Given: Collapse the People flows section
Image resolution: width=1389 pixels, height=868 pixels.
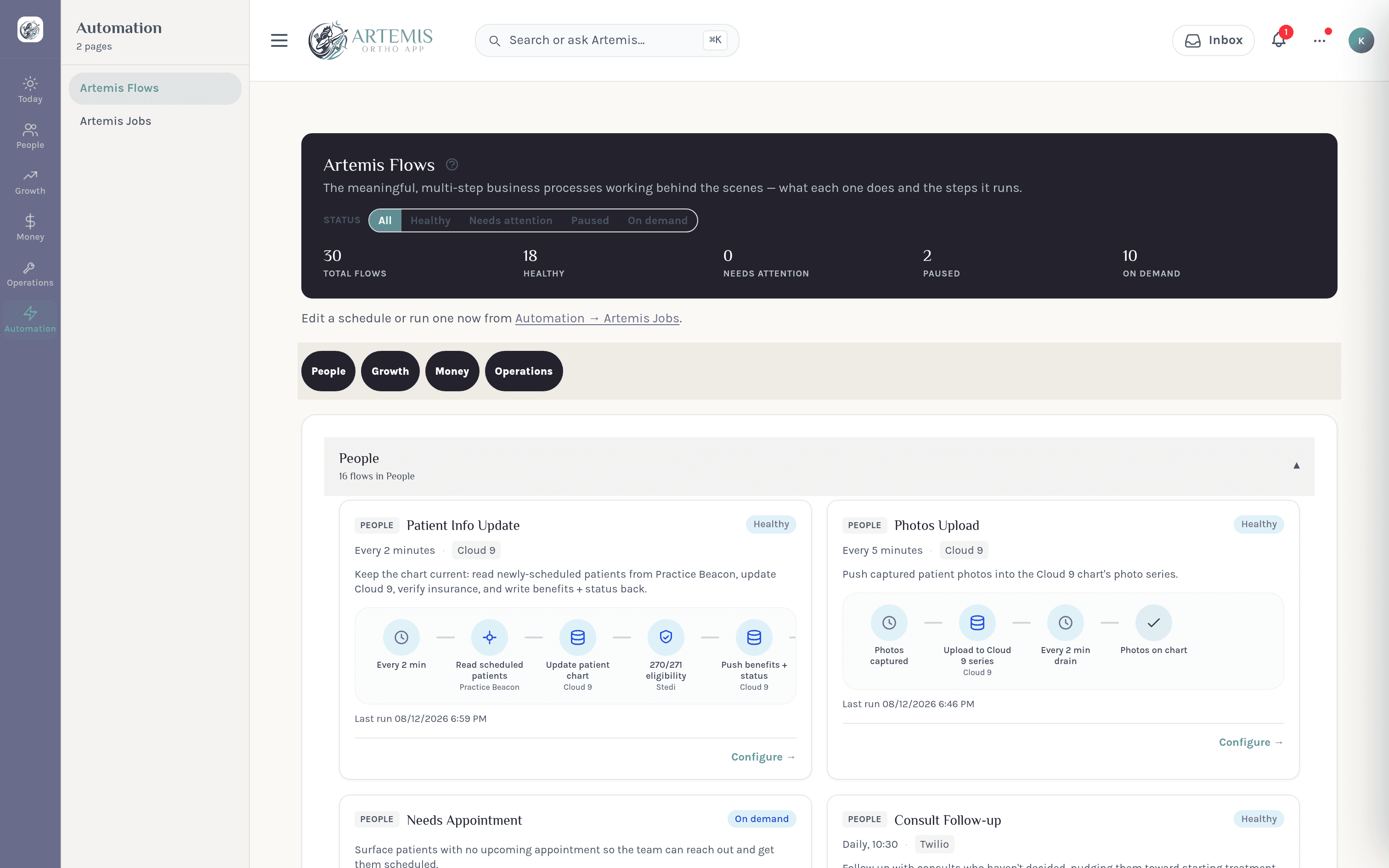Looking at the screenshot, I should [x=1296, y=466].
